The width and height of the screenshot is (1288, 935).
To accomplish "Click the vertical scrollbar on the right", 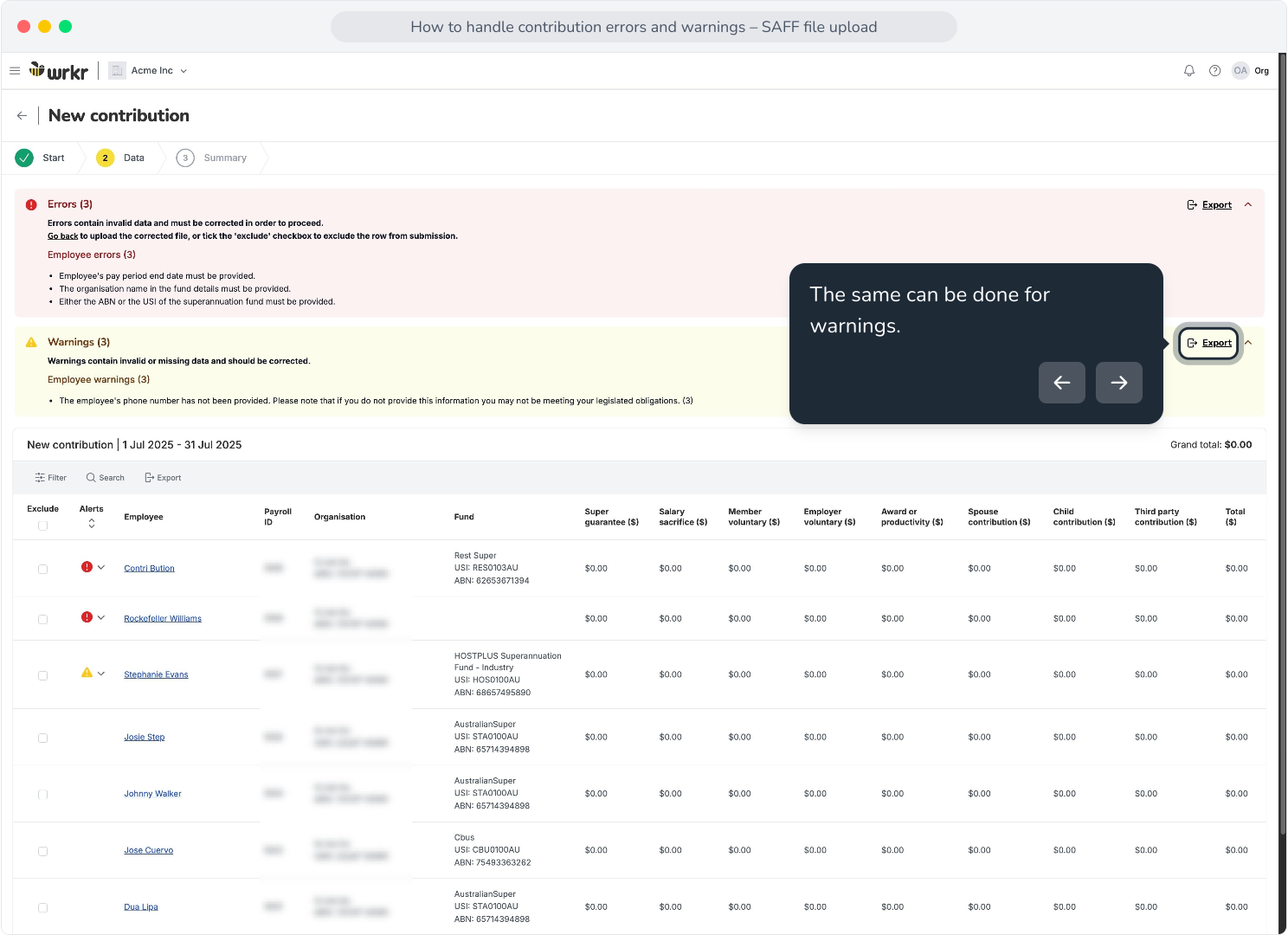I will pos(1283,442).
